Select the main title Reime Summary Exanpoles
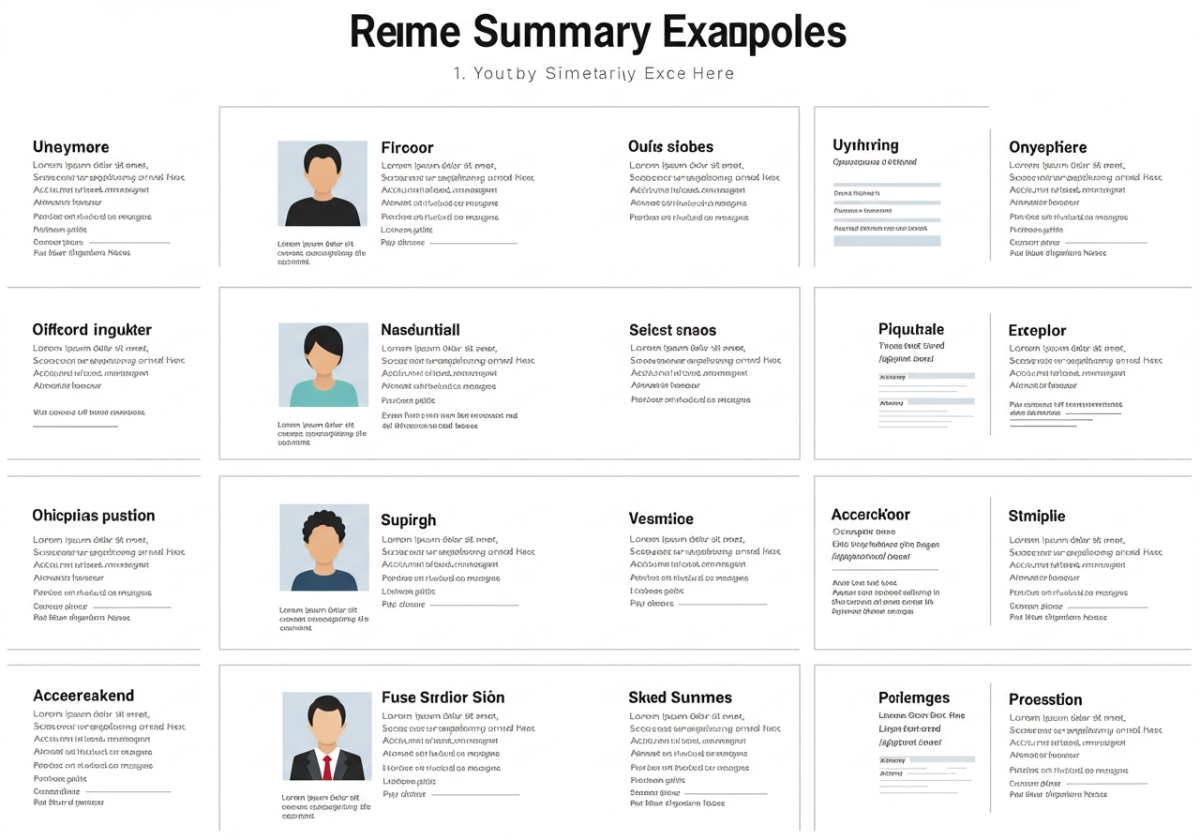This screenshot has width=1200, height=840. [598, 33]
